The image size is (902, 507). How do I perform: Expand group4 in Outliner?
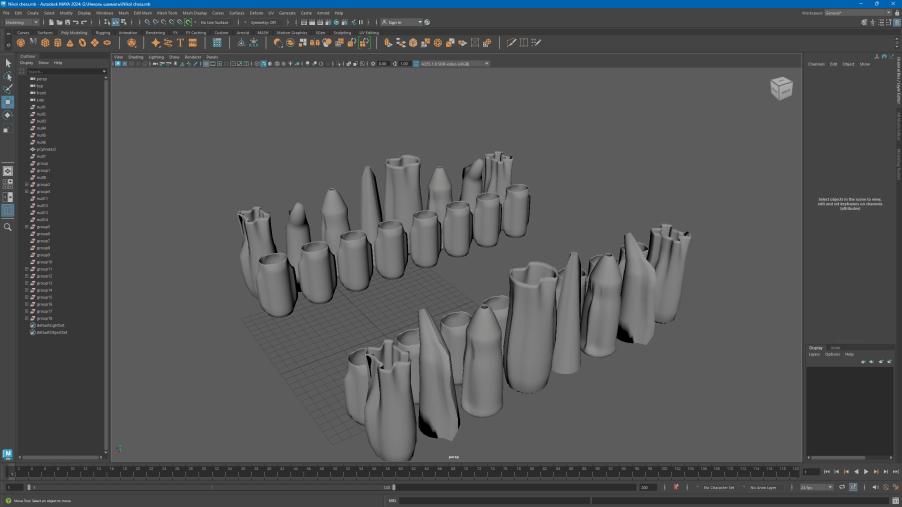(x=26, y=192)
